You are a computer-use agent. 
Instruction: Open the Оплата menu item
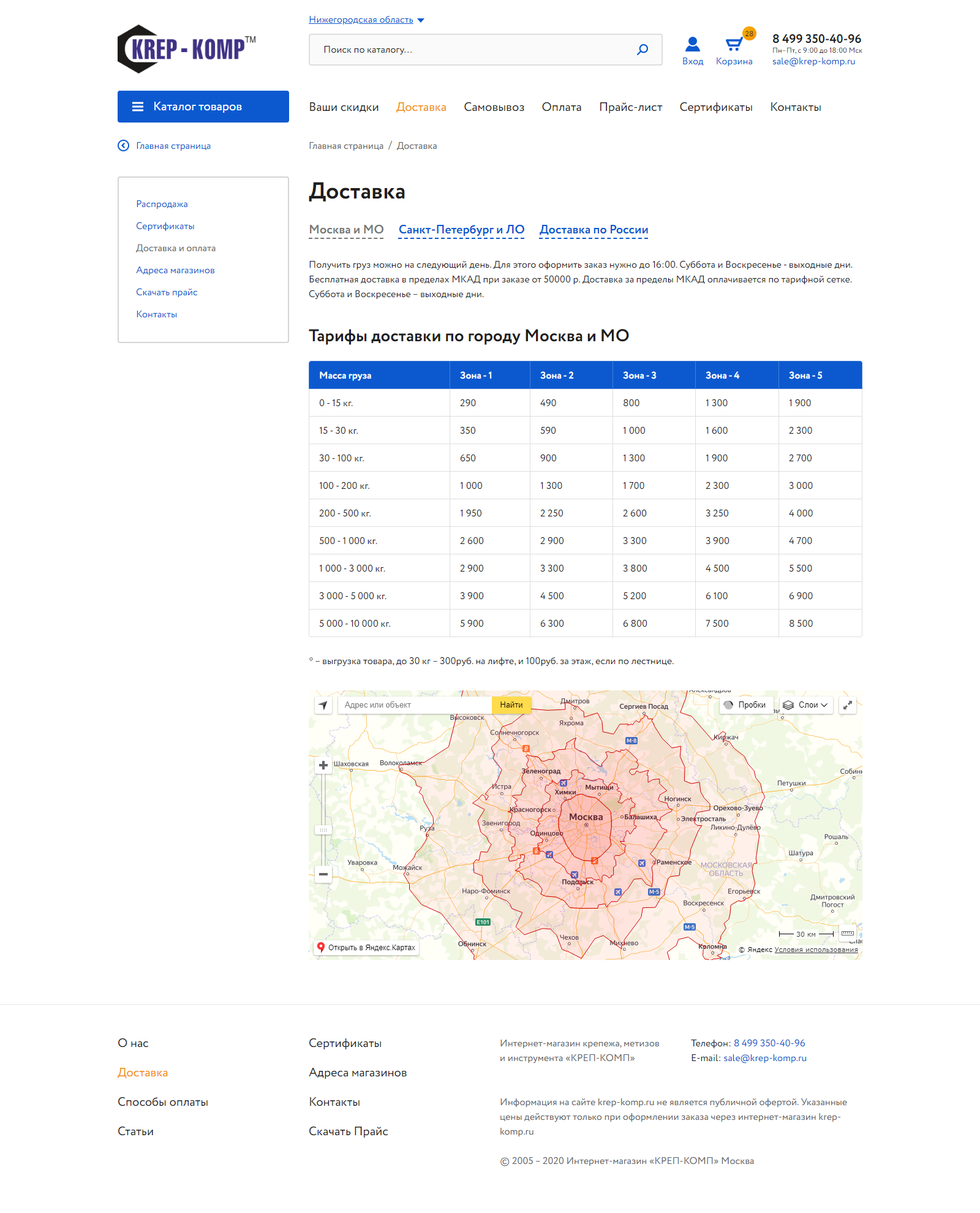coord(562,107)
